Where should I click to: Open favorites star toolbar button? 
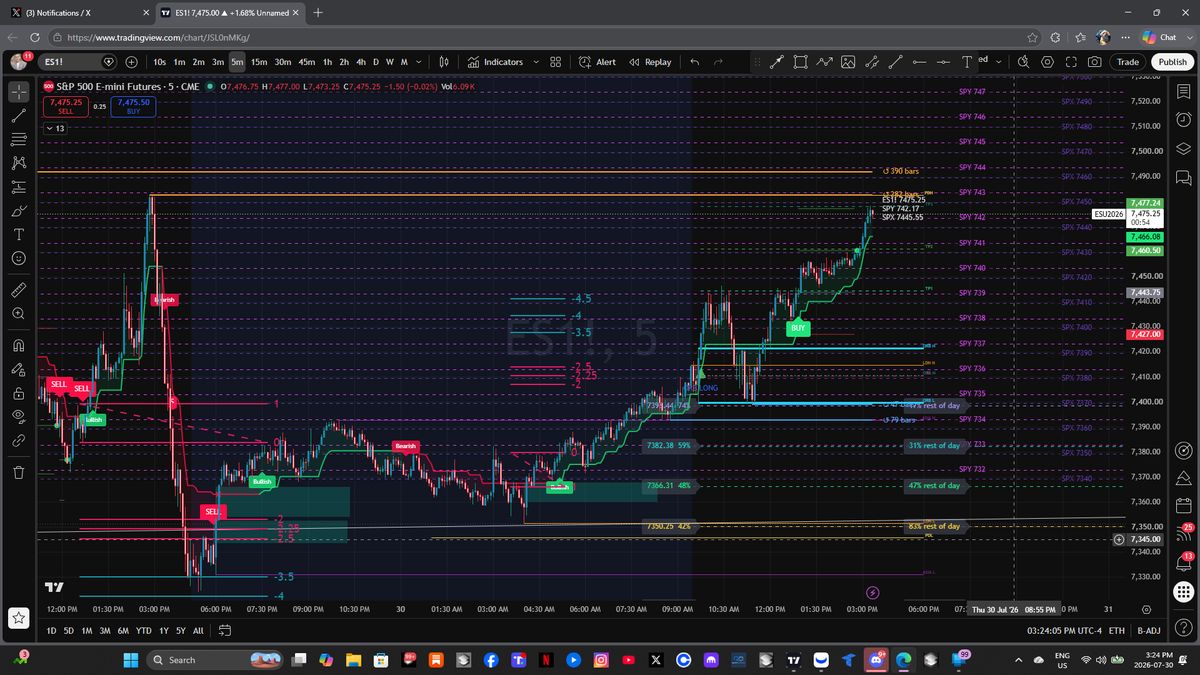point(18,618)
